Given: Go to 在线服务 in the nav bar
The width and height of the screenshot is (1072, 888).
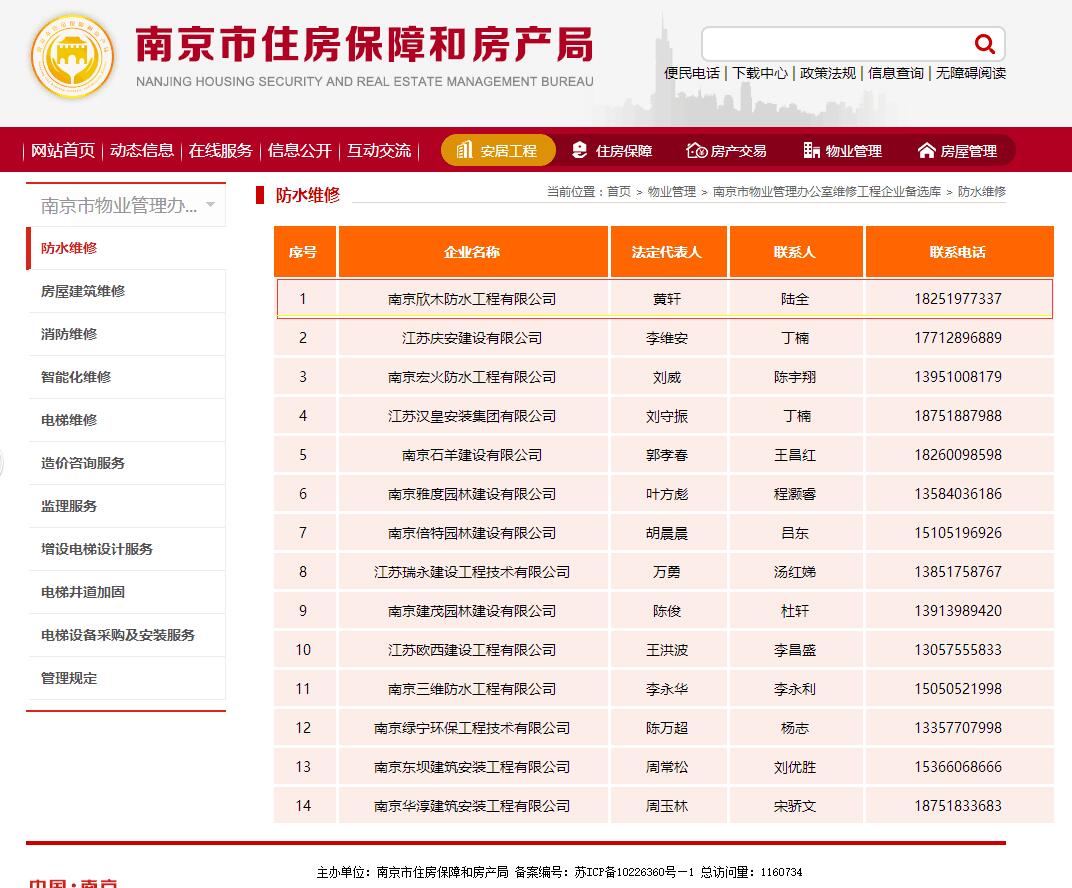Looking at the screenshot, I should [x=220, y=150].
